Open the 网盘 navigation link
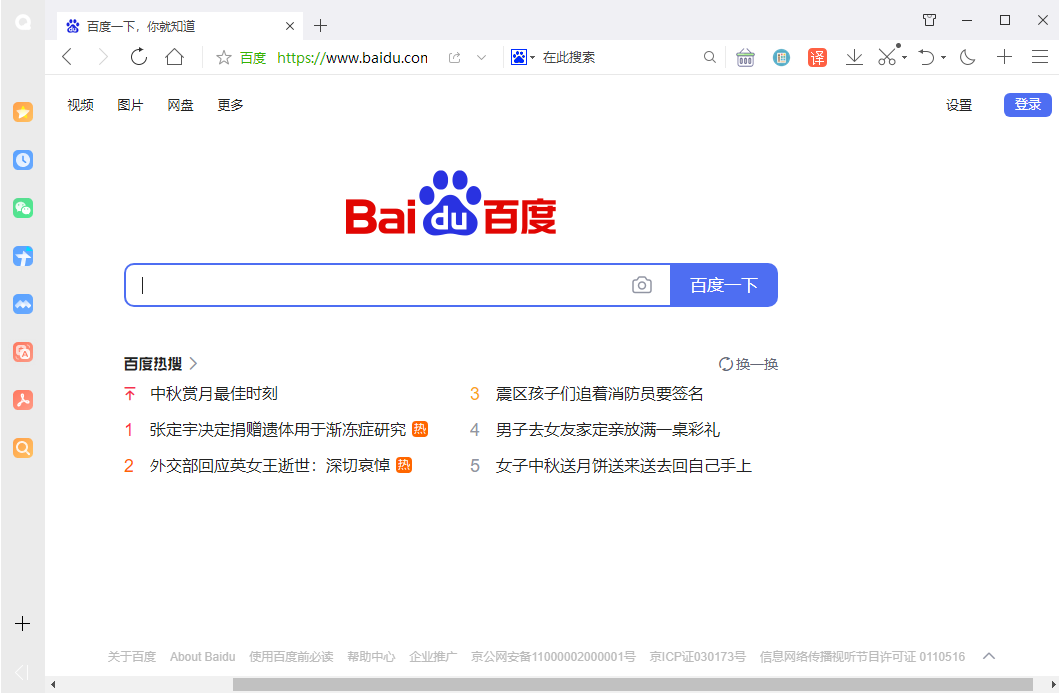Screen dimensions: 1059x694 tap(180, 105)
